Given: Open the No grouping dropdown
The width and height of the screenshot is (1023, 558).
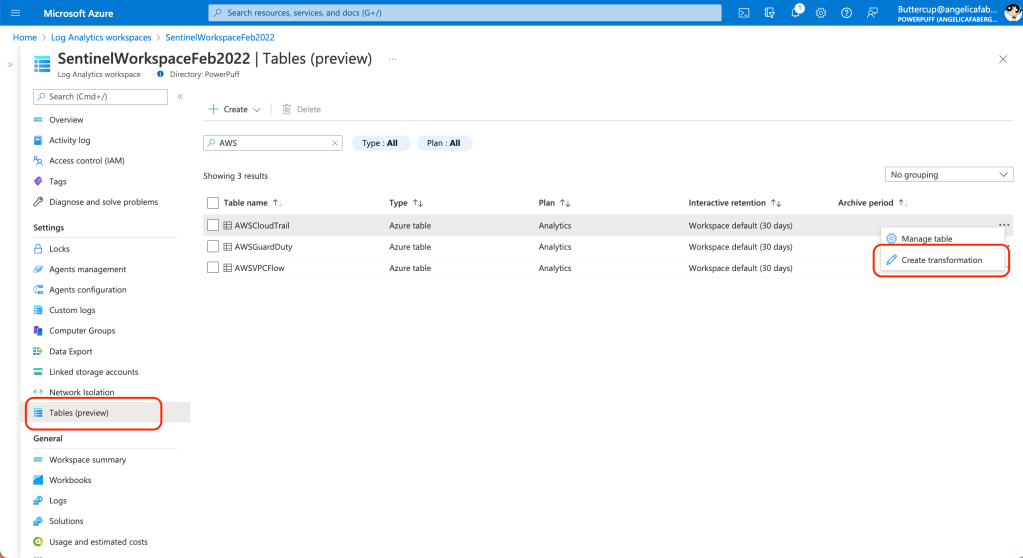Looking at the screenshot, I should [x=949, y=175].
